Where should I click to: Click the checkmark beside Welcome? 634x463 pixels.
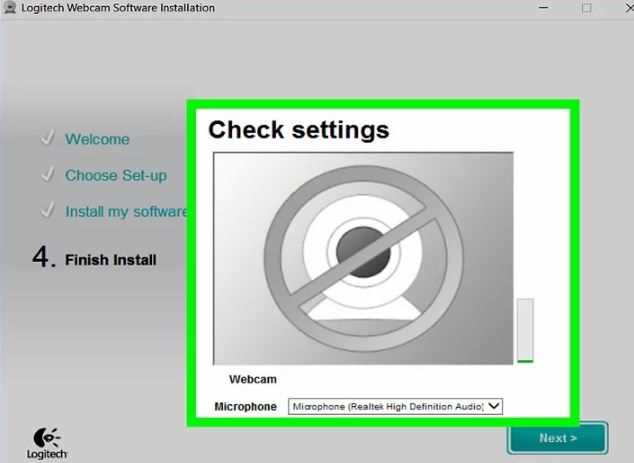[x=48, y=138]
